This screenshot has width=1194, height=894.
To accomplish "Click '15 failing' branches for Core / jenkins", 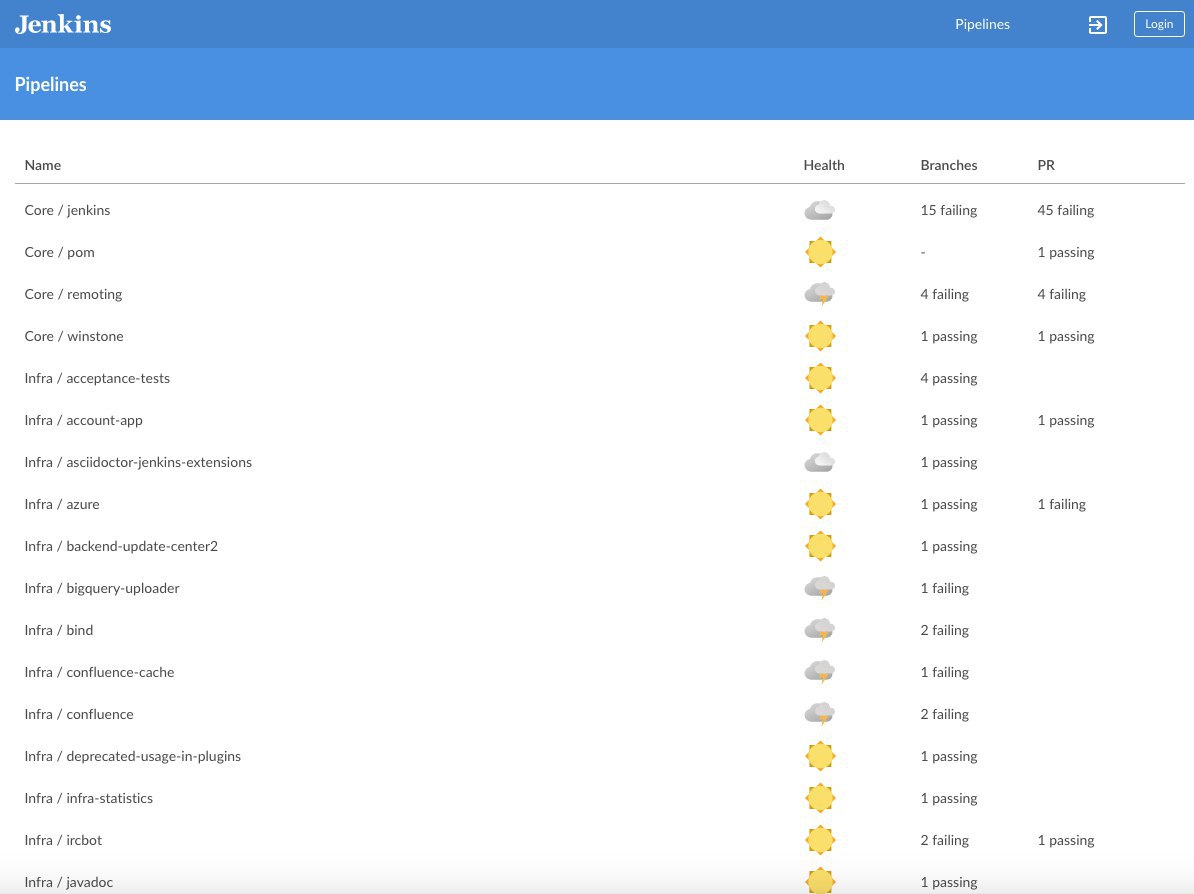I will tap(949, 210).
